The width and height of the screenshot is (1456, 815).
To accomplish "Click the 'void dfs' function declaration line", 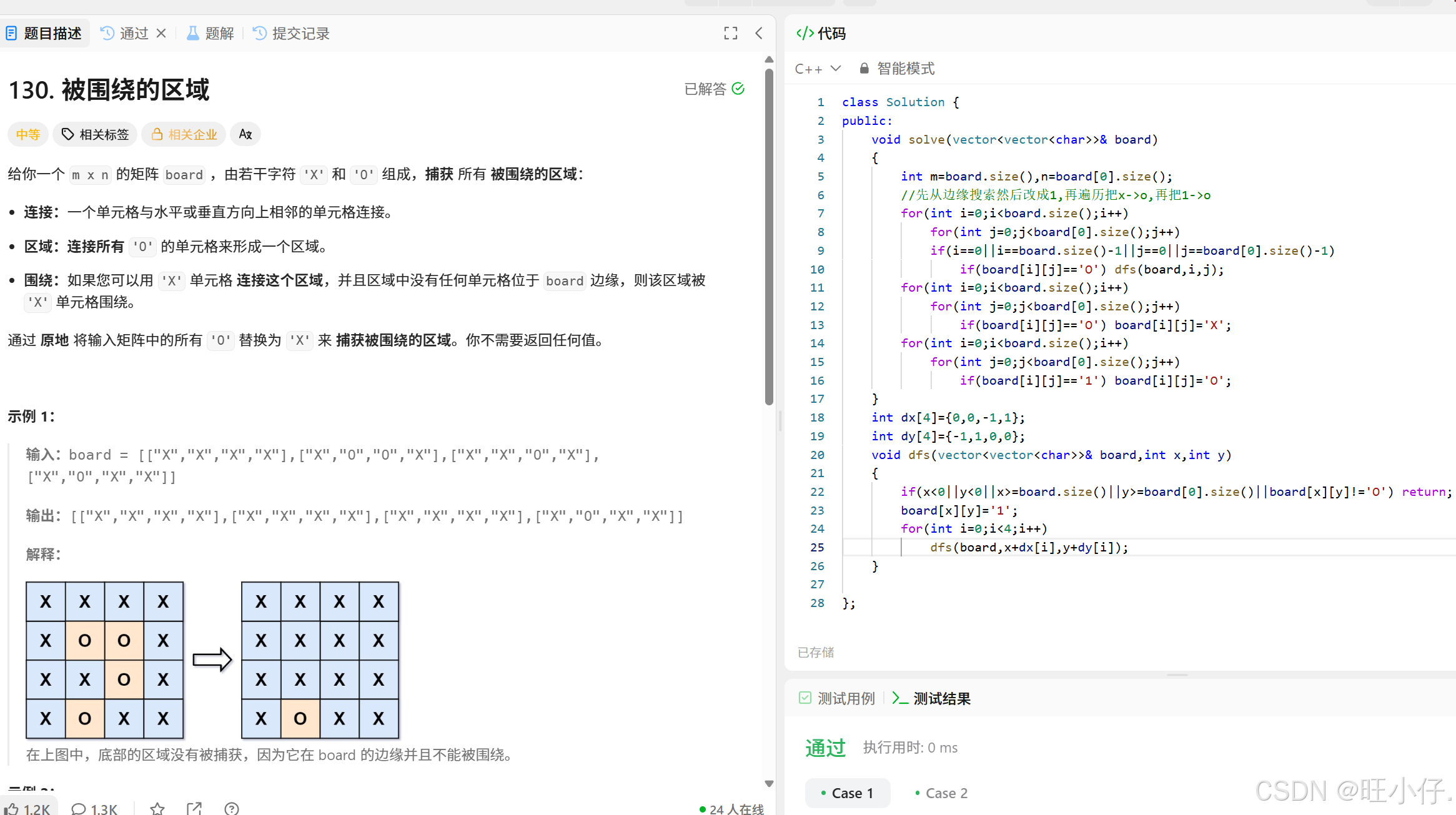I will pyautogui.click(x=1051, y=455).
